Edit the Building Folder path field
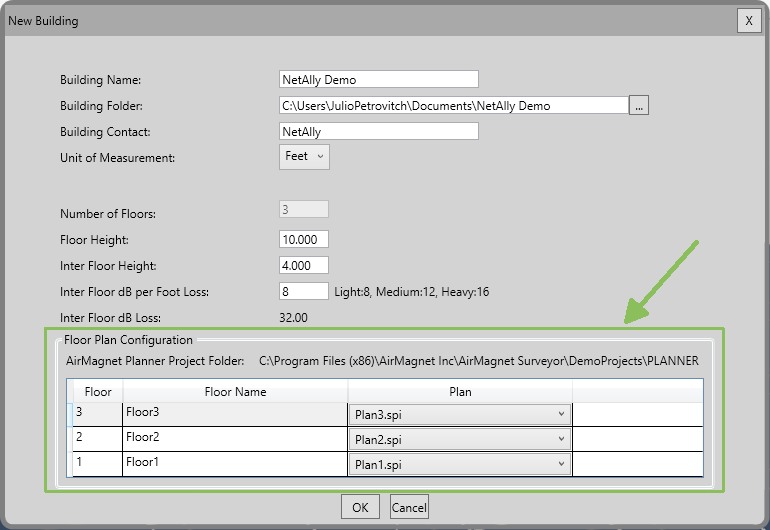The width and height of the screenshot is (770, 530). [454, 105]
